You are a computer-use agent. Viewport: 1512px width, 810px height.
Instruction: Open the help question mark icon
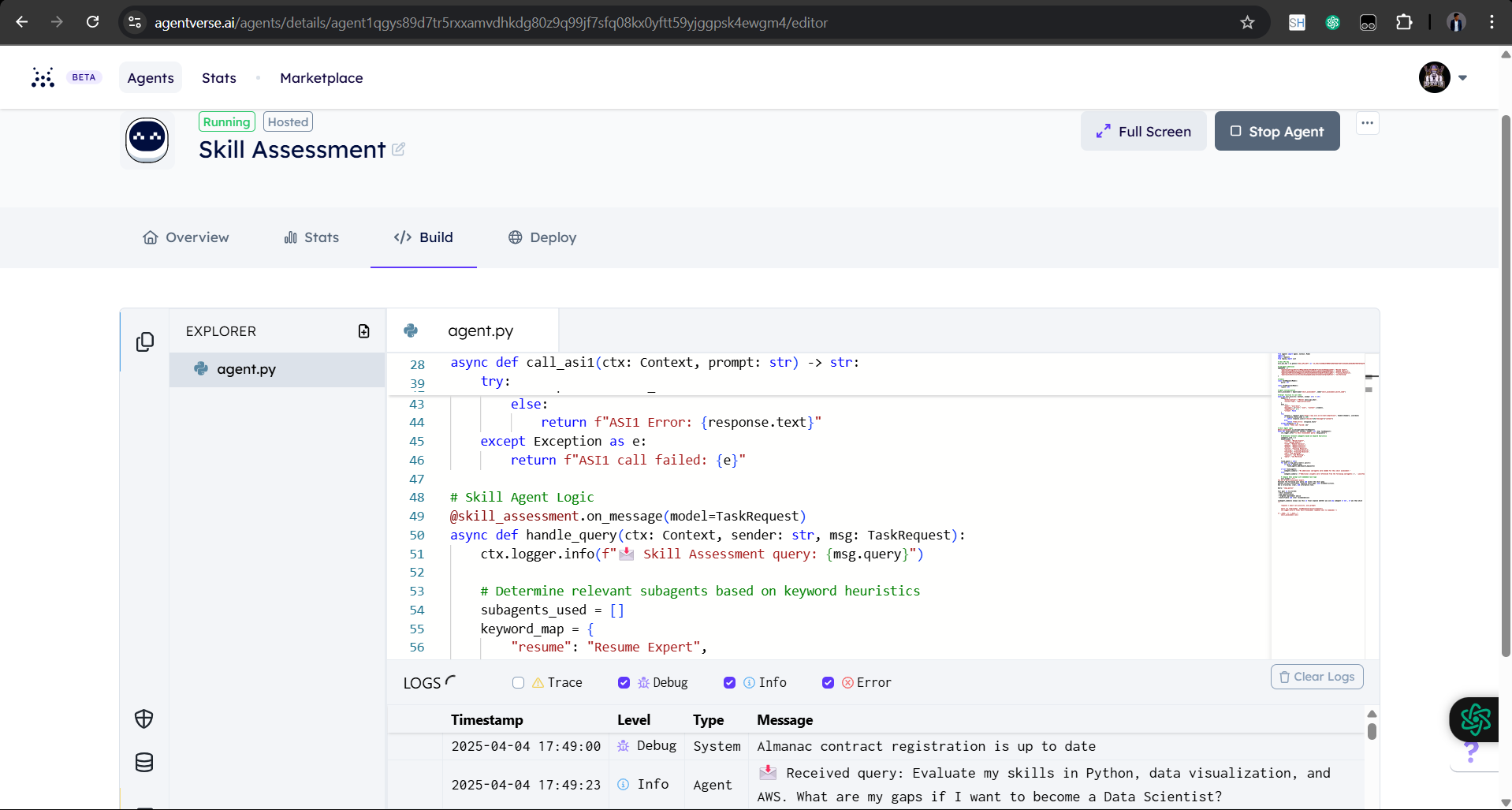coord(1471,753)
